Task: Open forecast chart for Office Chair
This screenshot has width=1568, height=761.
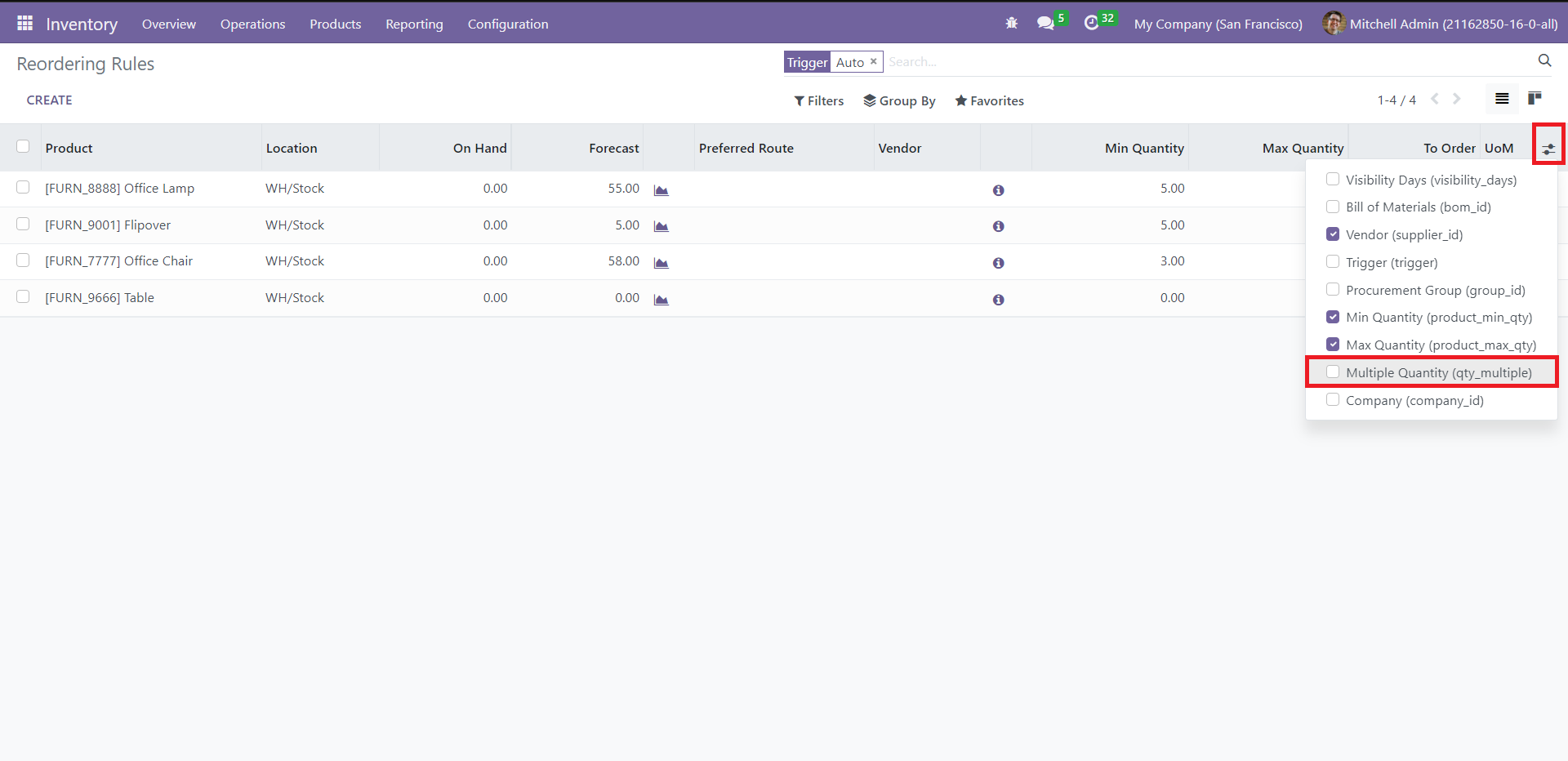Action: click(x=661, y=263)
